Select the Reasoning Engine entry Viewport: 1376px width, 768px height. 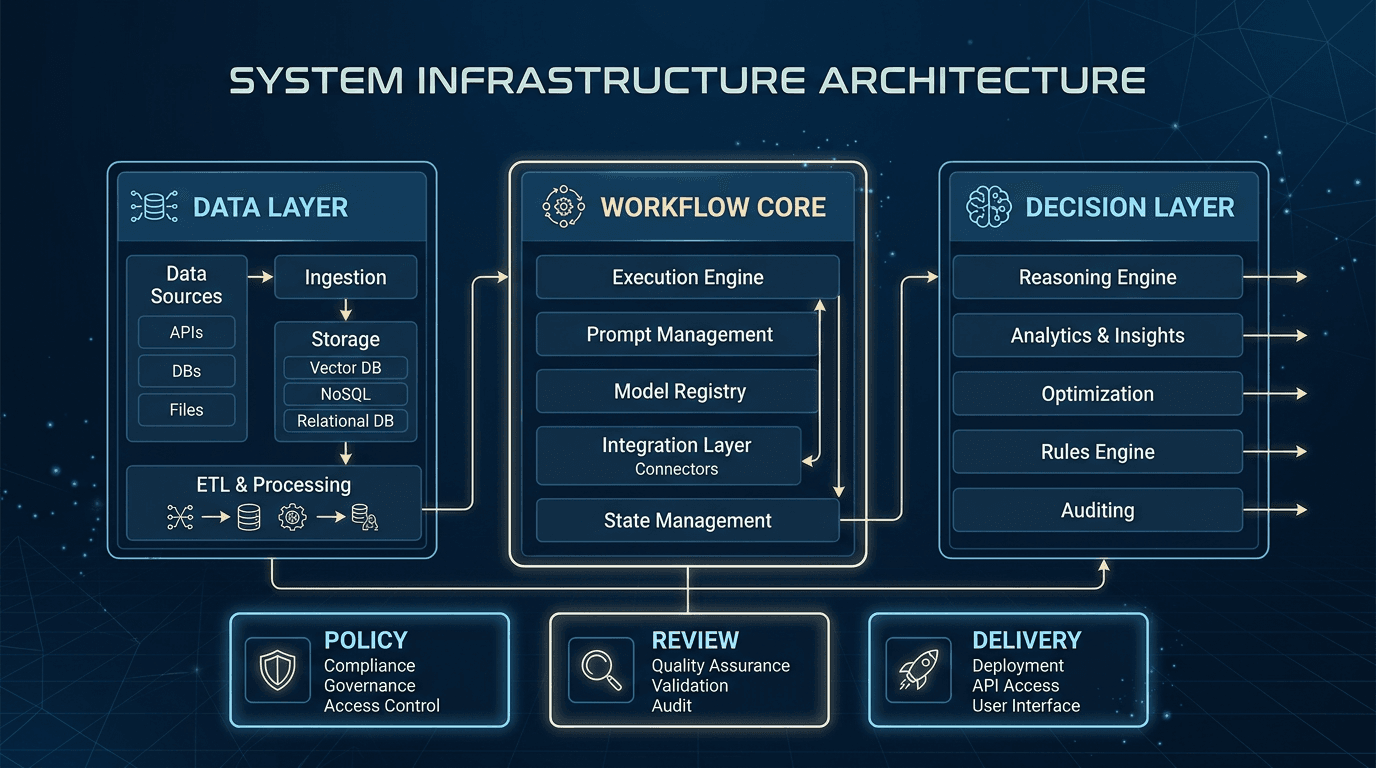(1097, 277)
